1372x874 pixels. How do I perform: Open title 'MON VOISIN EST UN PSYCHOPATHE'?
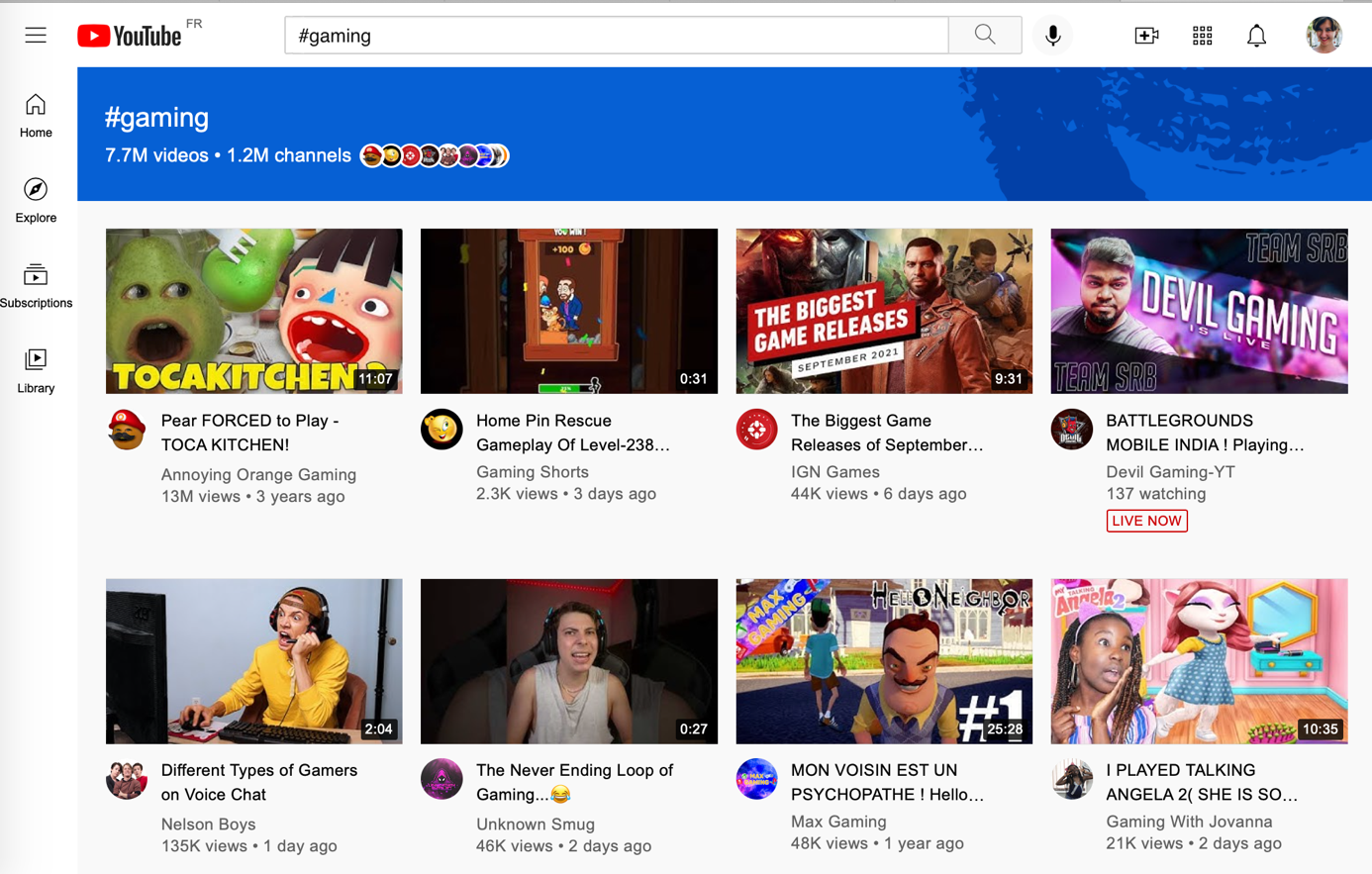point(887,782)
